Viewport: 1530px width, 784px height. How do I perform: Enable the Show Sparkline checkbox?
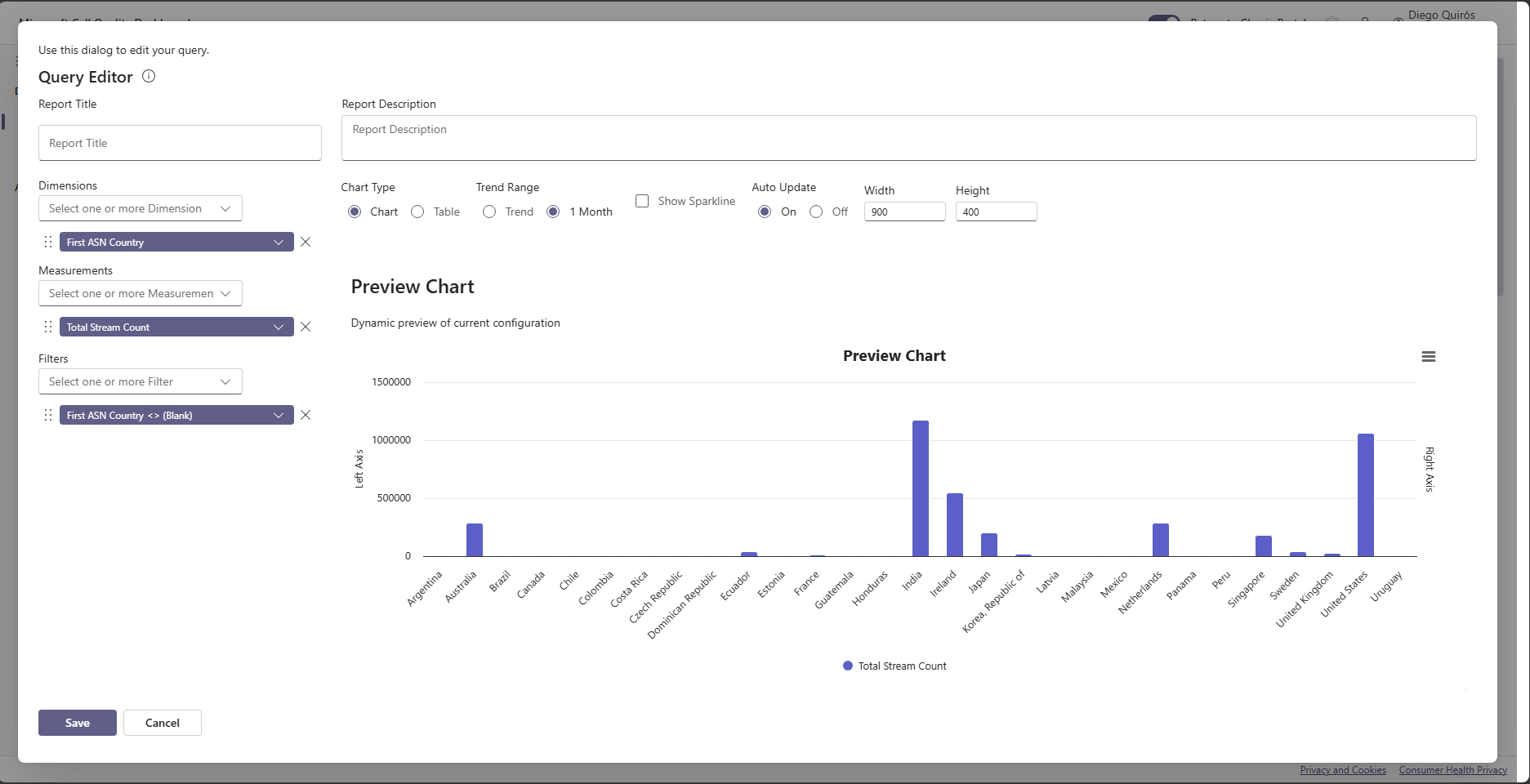tap(642, 201)
